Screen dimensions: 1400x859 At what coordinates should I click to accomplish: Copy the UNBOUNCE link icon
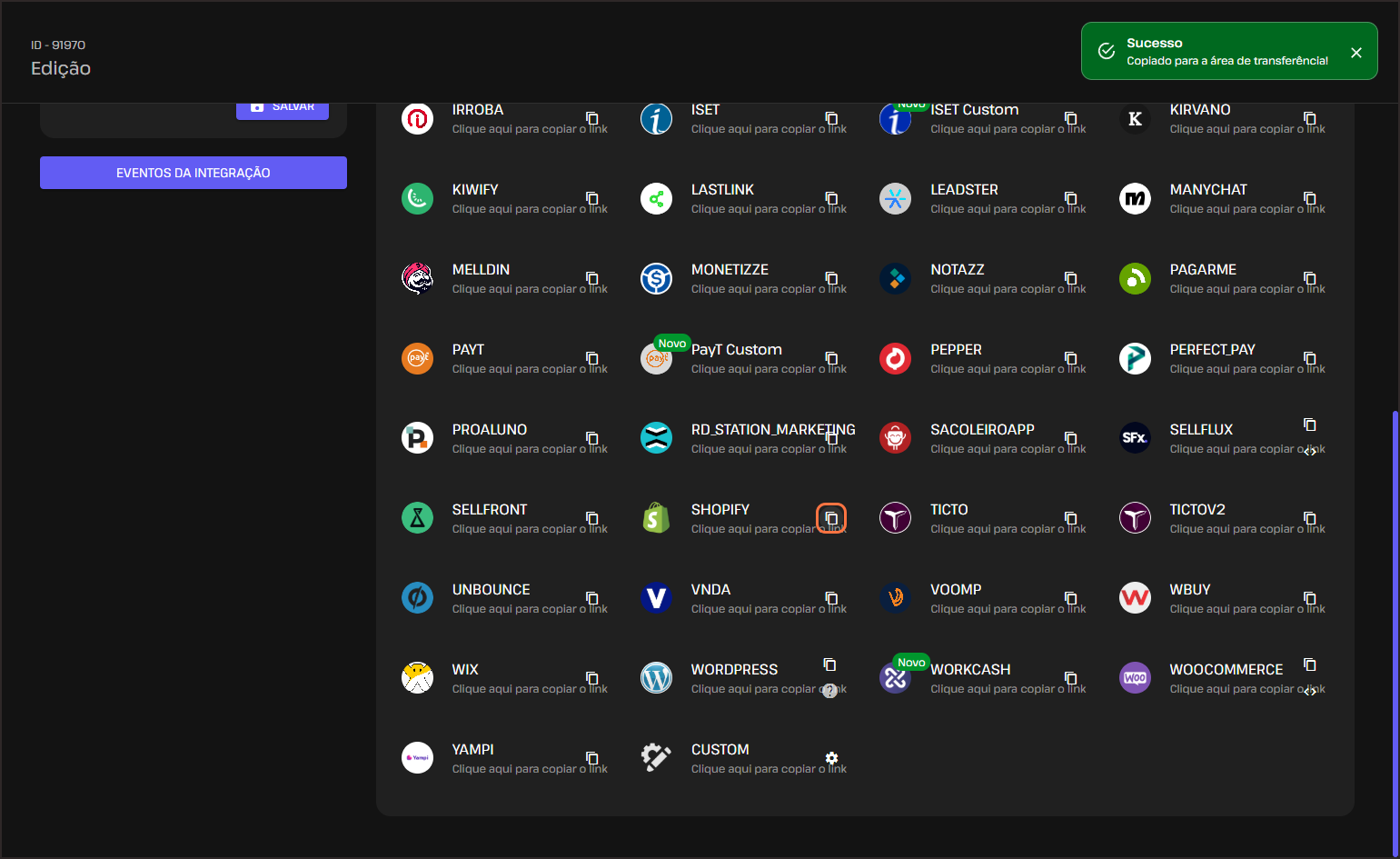pos(592,598)
